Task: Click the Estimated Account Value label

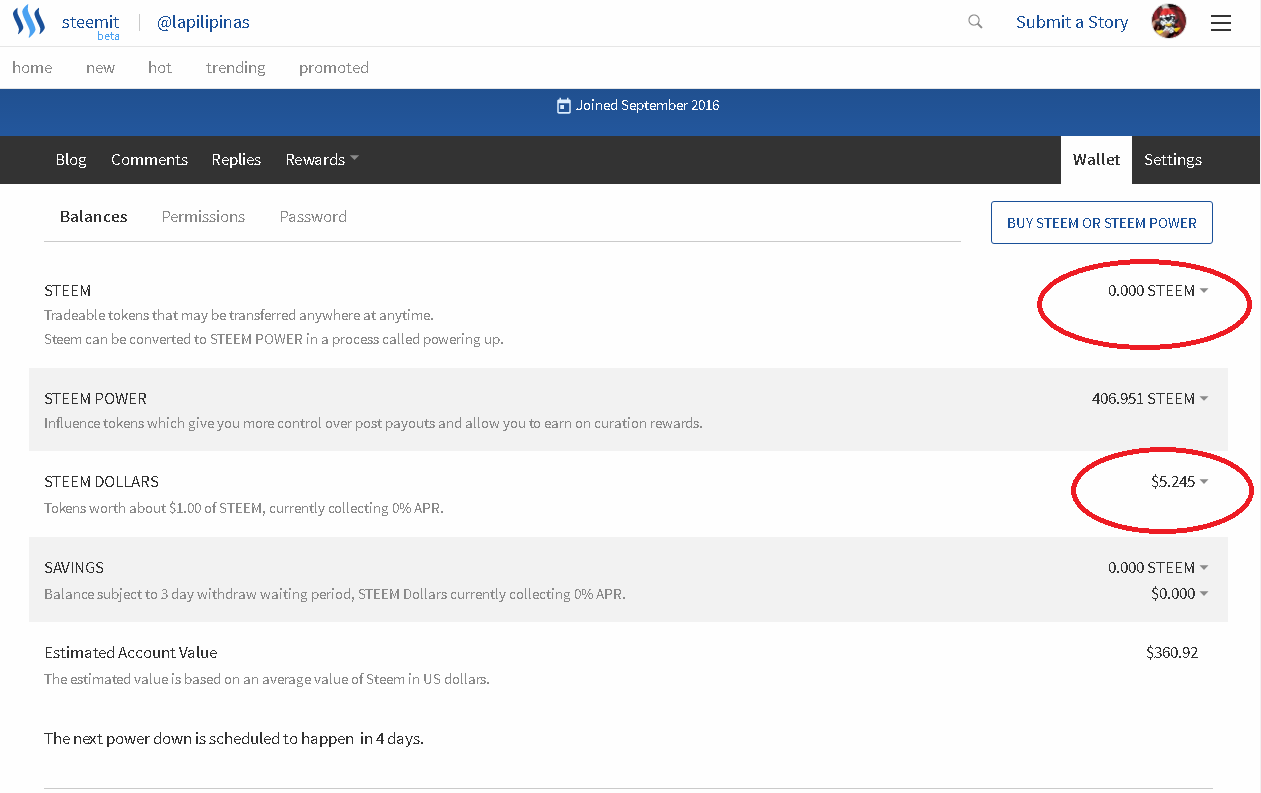Action: point(131,653)
